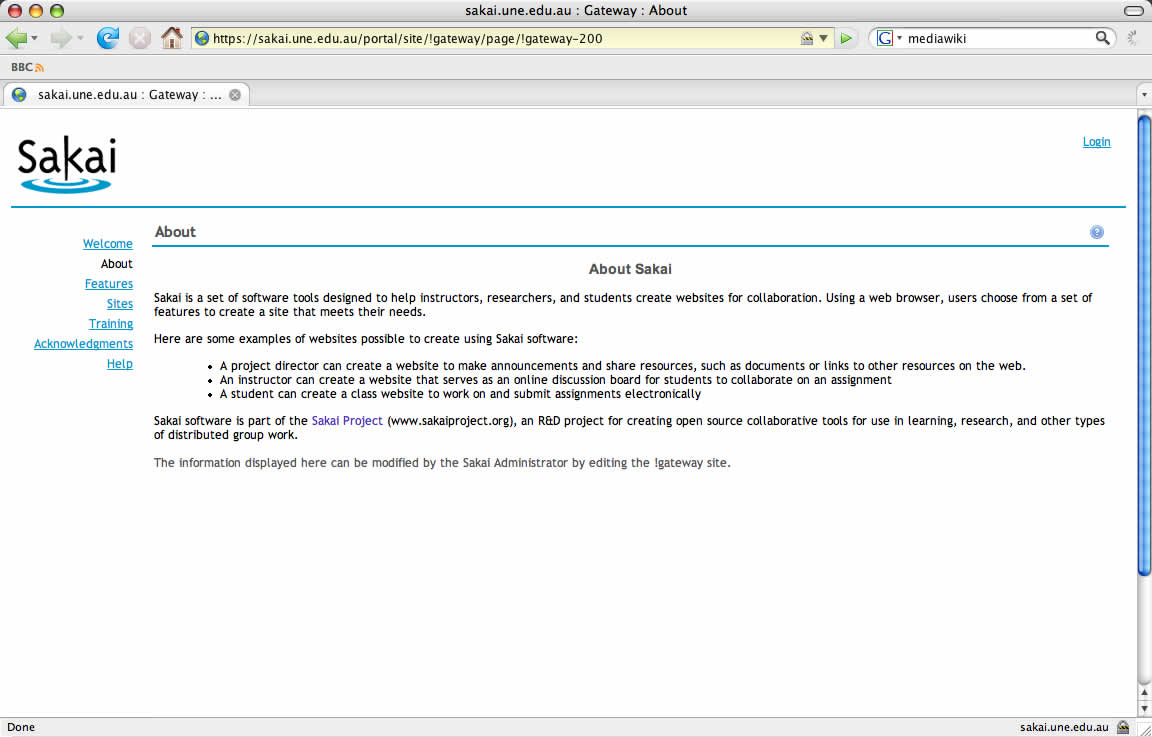The width and height of the screenshot is (1152, 737).
Task: Click the sakai.une.edu.au status bar domain
Action: pyautogui.click(x=1064, y=727)
